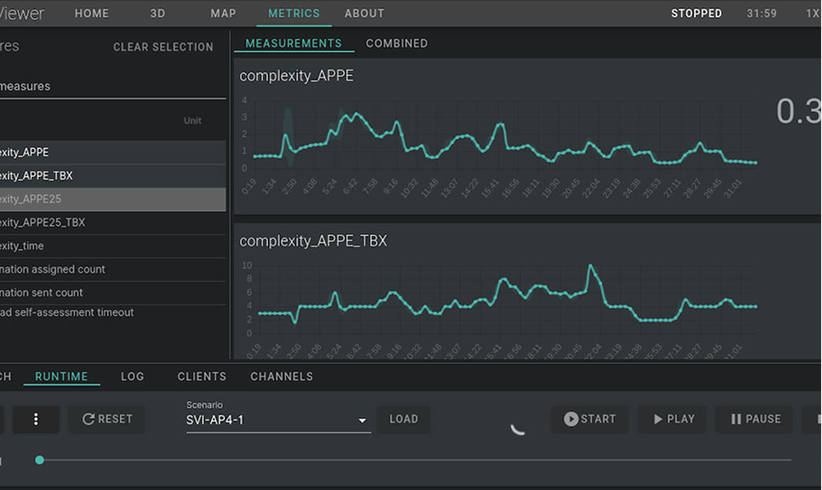Screen dimensions: 822x490
Task: Open the 3D view
Action: (x=158, y=14)
